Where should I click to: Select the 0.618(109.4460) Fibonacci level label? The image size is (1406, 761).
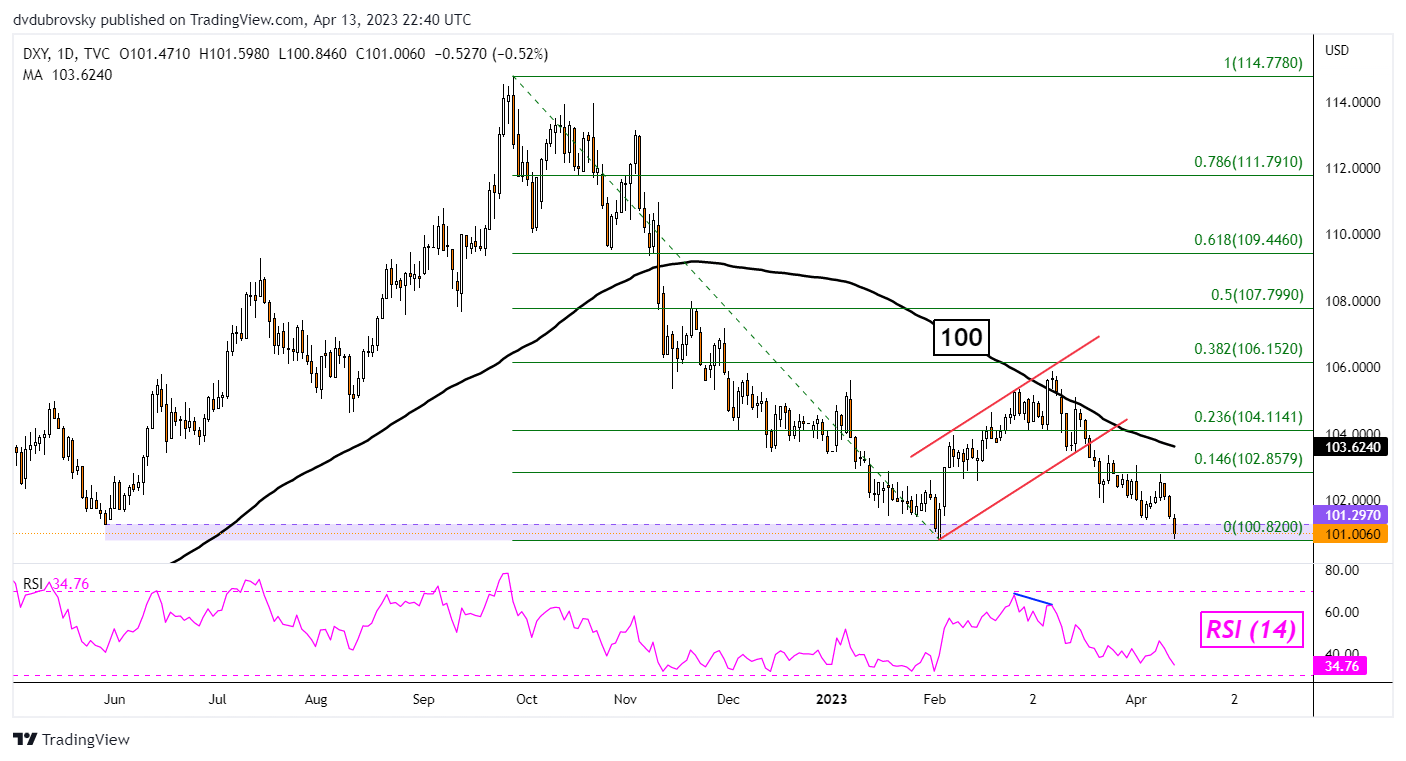tap(1248, 240)
